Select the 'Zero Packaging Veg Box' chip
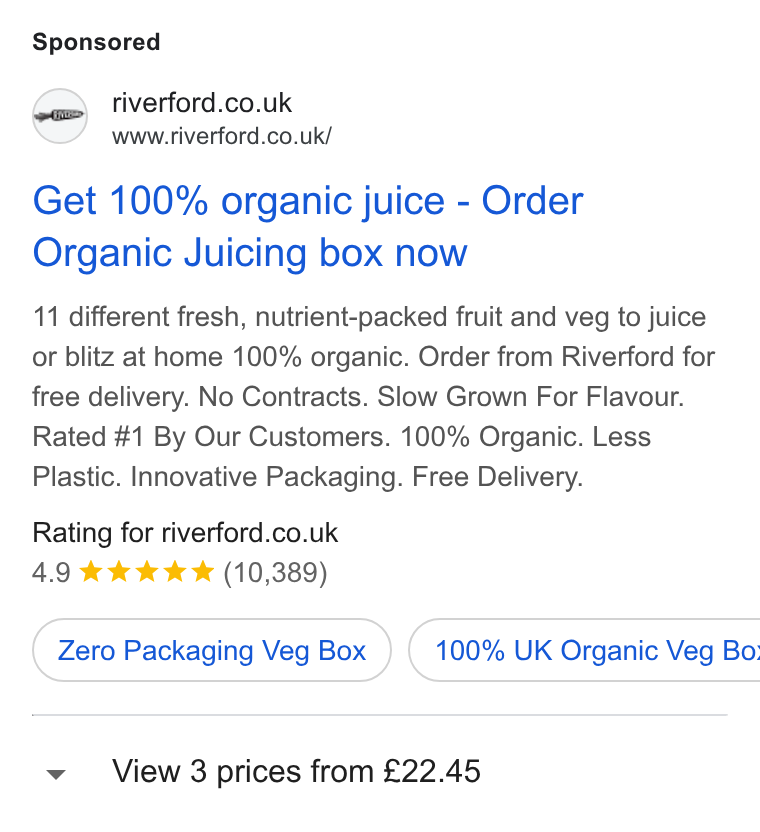 tap(212, 650)
